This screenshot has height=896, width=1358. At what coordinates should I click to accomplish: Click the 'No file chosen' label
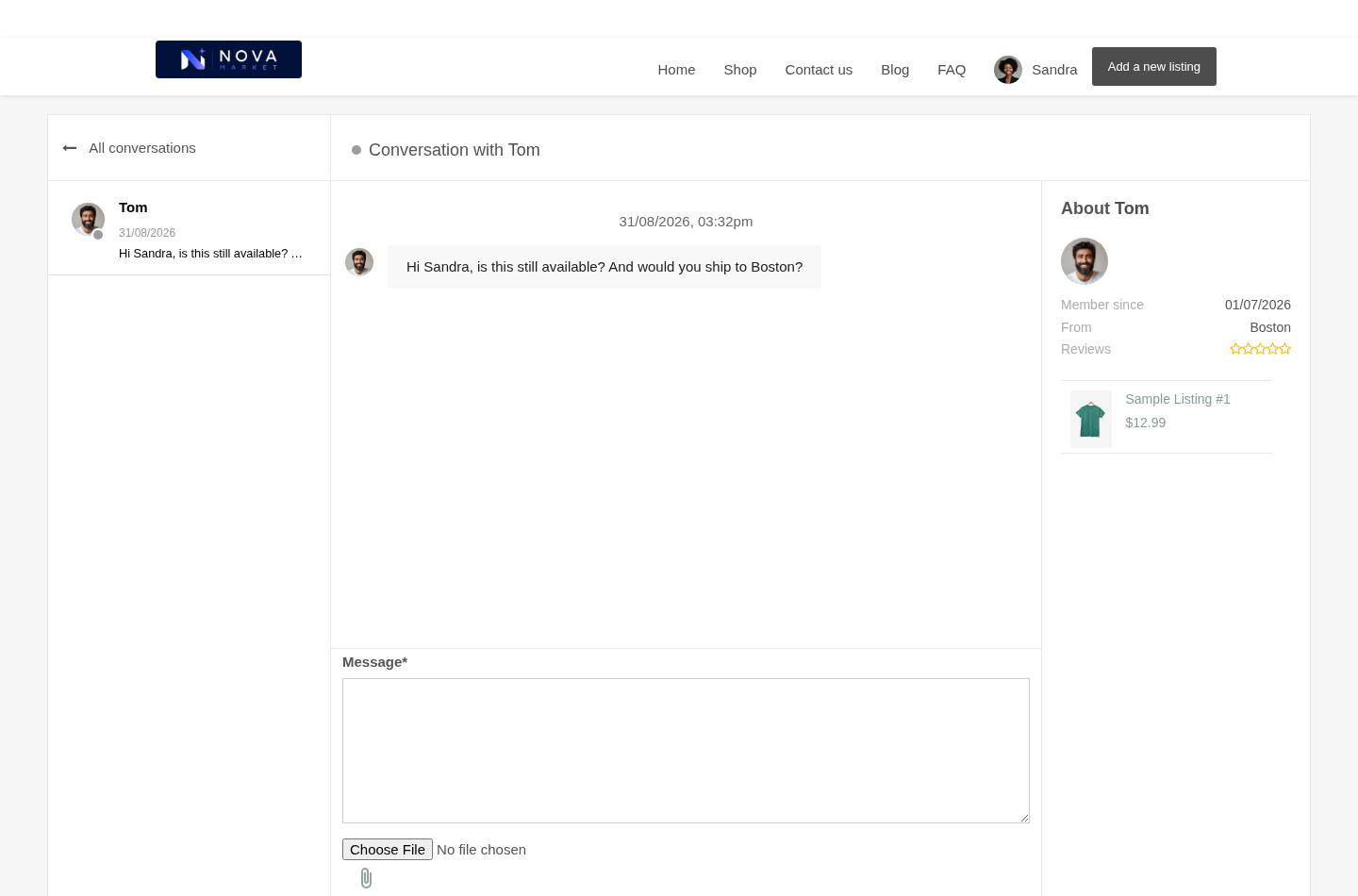(481, 850)
